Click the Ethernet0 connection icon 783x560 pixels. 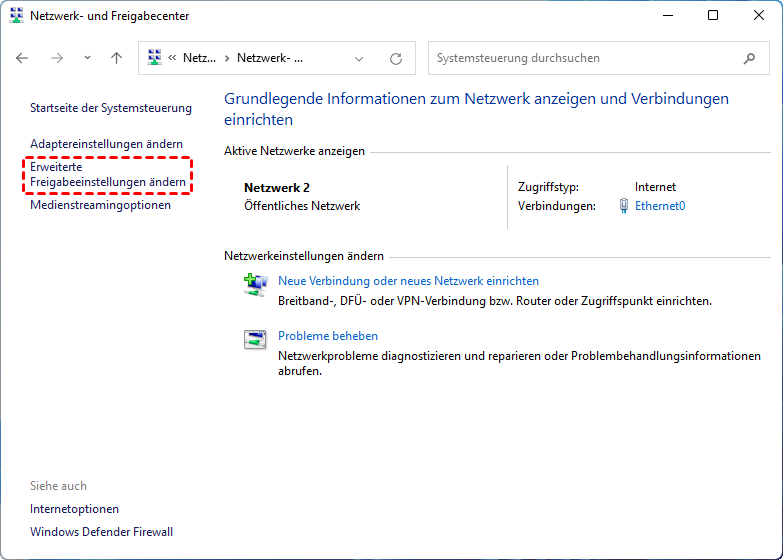pyautogui.click(x=624, y=206)
